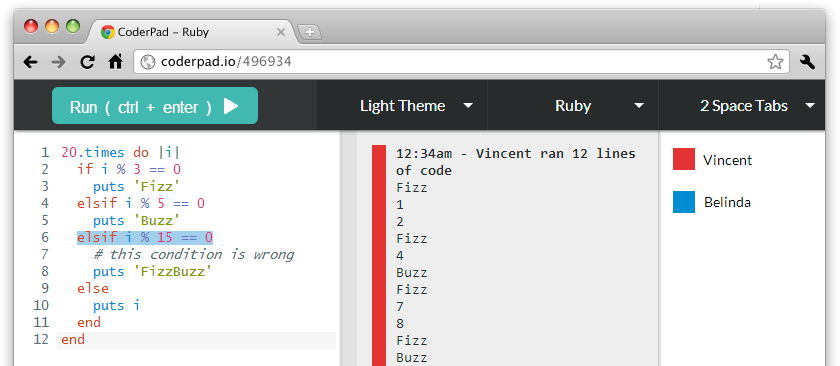Bookmark page with the star icon
This screenshot has width=840, height=366.
coord(775,62)
